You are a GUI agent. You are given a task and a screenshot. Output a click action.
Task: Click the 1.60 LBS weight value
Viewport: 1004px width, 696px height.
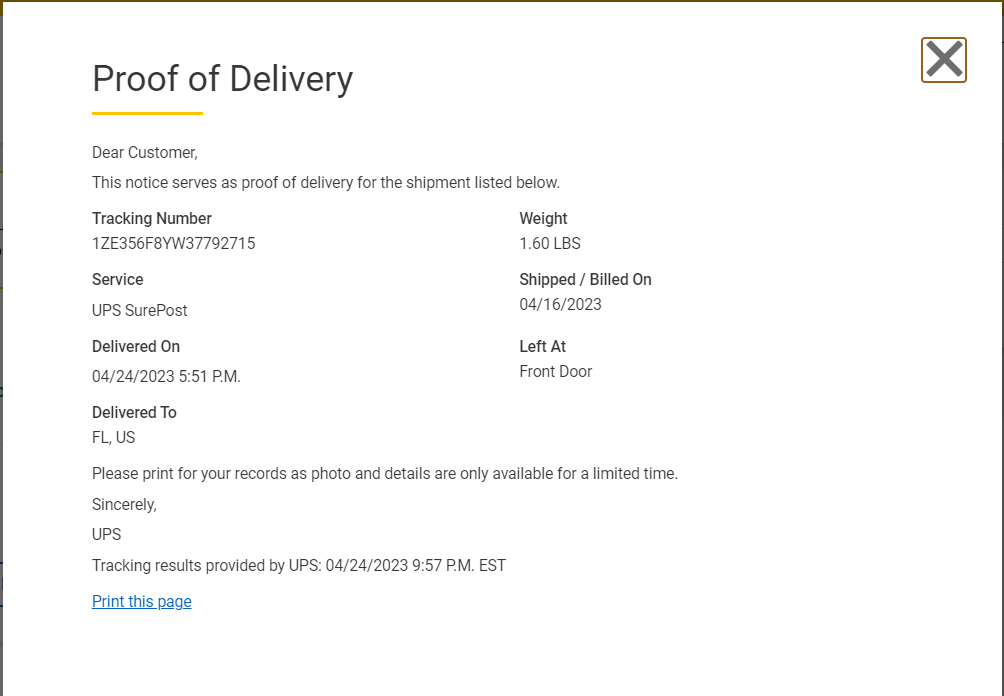(550, 243)
